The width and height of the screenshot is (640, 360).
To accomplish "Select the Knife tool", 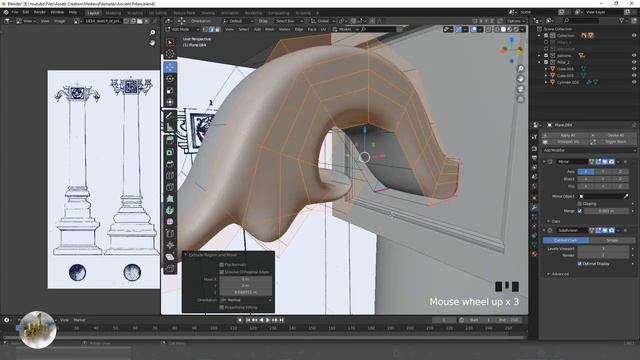I will tap(170, 187).
